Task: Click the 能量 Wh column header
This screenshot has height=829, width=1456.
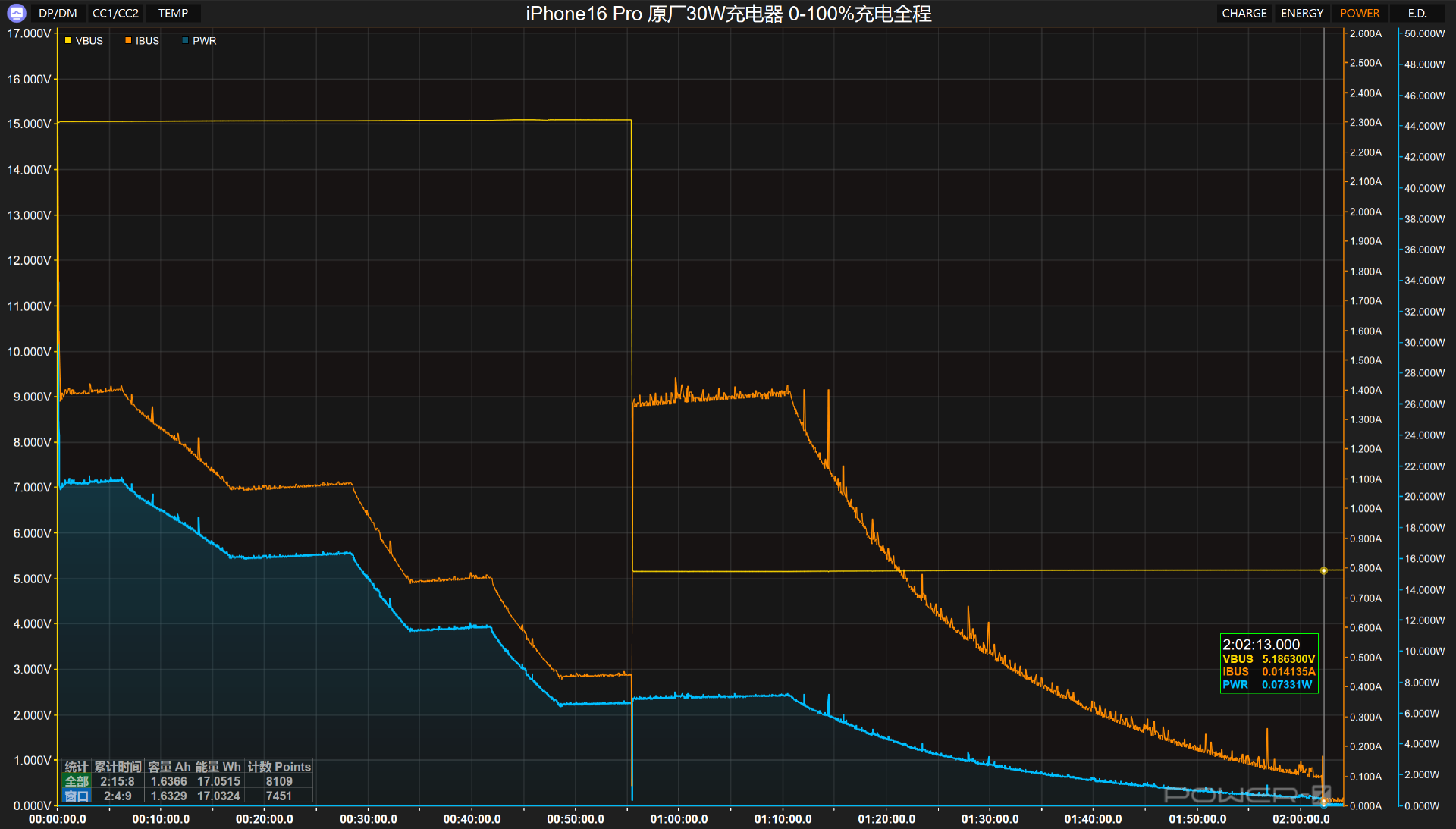Action: [218, 767]
